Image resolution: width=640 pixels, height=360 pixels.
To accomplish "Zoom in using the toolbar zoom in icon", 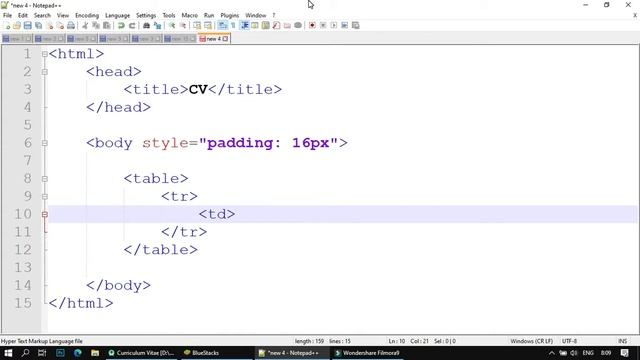I will [172, 25].
